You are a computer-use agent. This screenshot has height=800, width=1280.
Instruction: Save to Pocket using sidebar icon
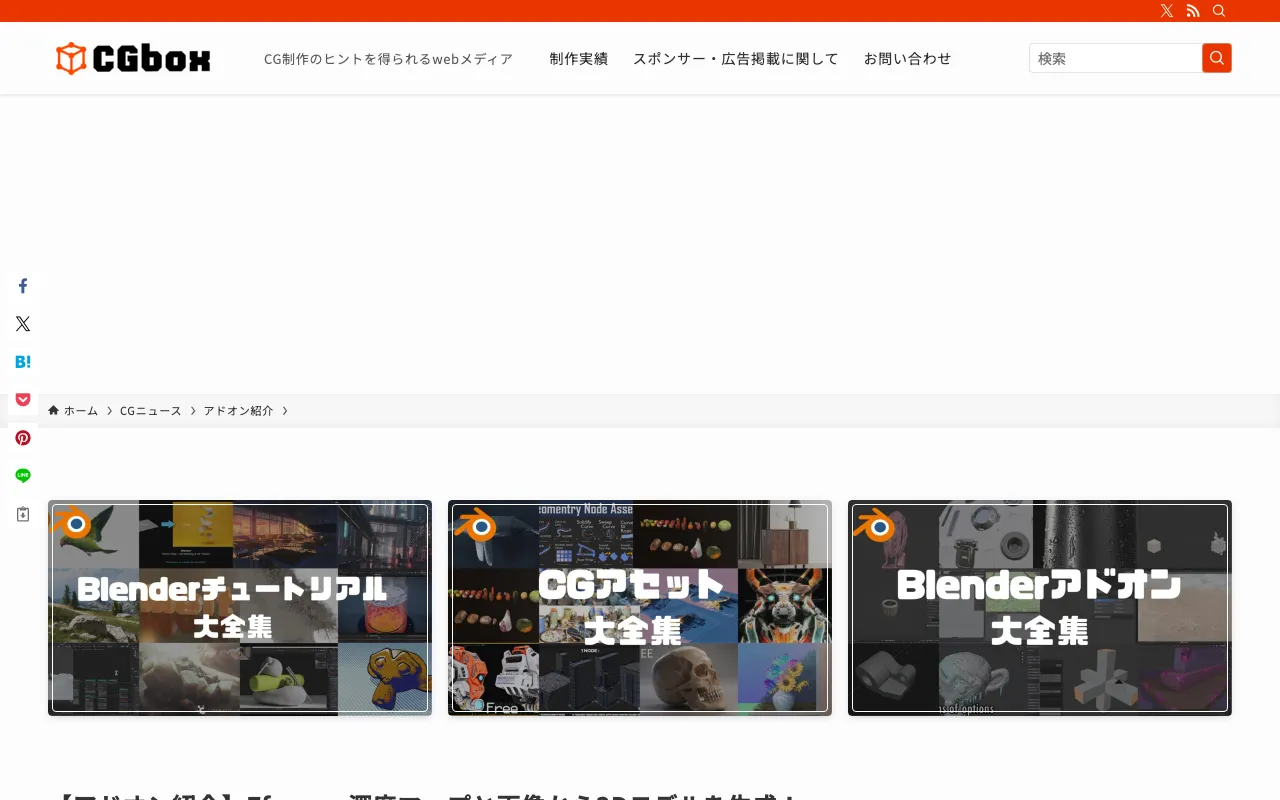pos(23,400)
